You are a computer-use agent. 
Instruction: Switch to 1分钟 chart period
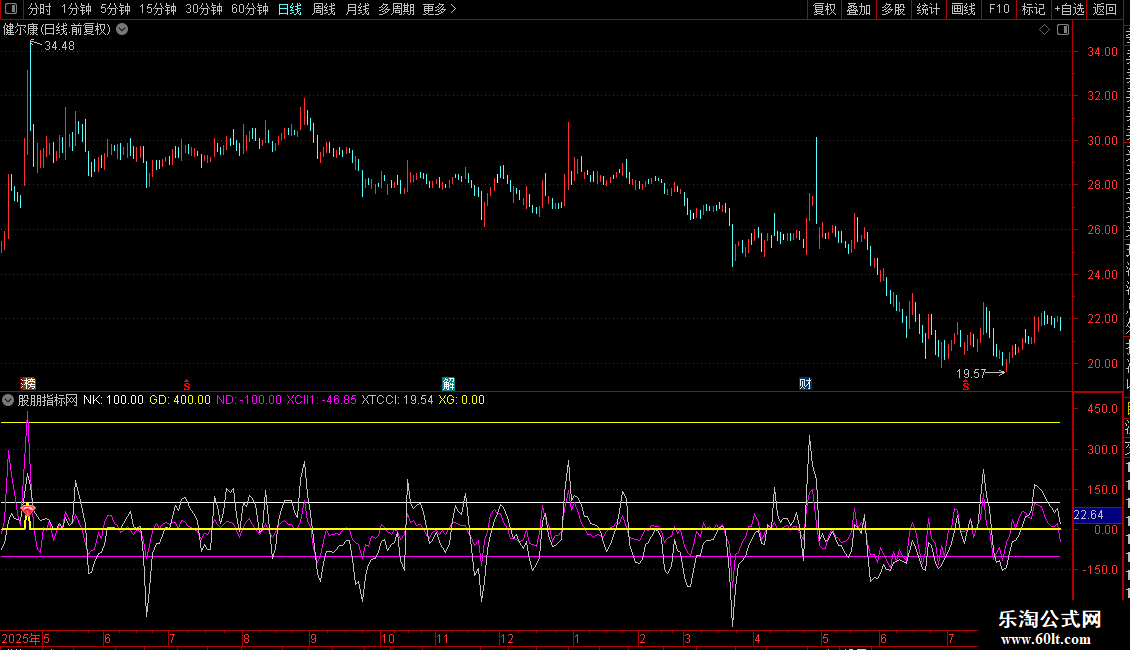[x=76, y=9]
